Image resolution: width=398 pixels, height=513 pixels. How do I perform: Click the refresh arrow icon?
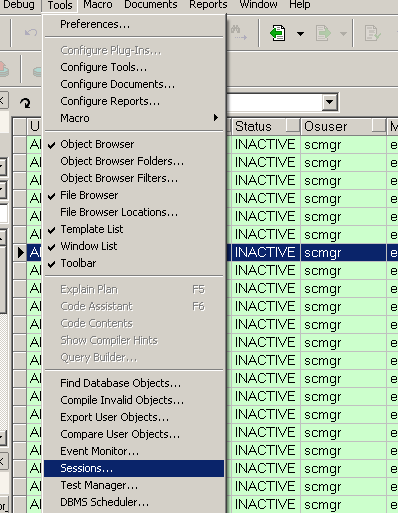pos(25,103)
